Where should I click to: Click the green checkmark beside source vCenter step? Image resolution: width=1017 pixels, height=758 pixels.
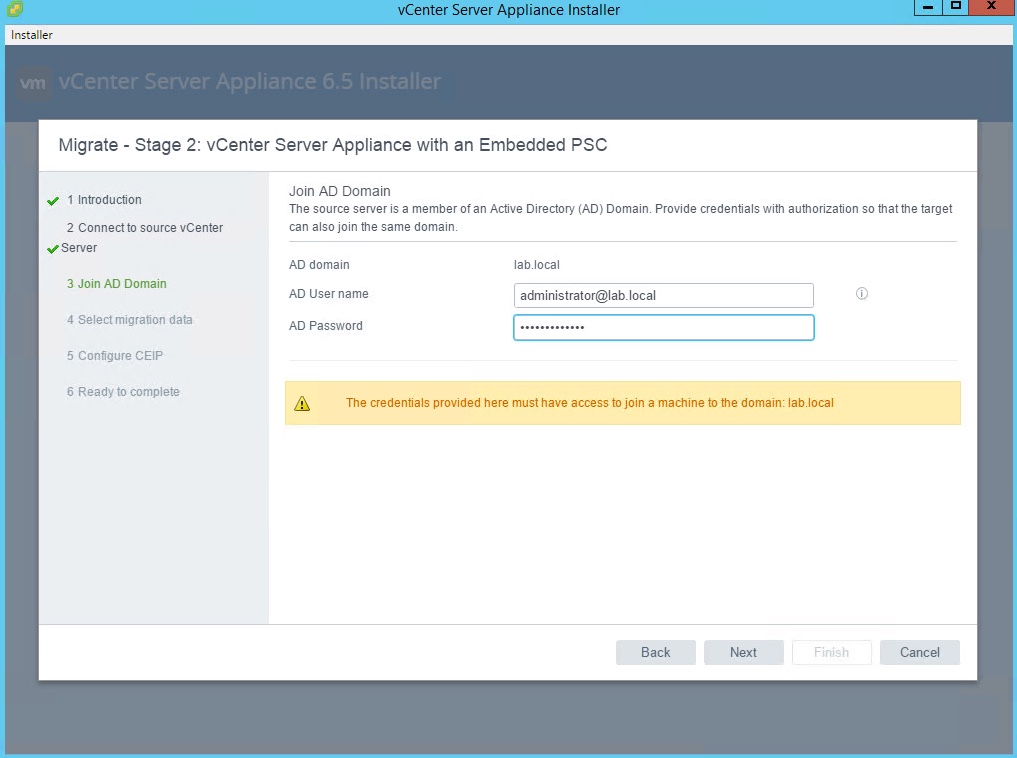pyautogui.click(x=53, y=249)
